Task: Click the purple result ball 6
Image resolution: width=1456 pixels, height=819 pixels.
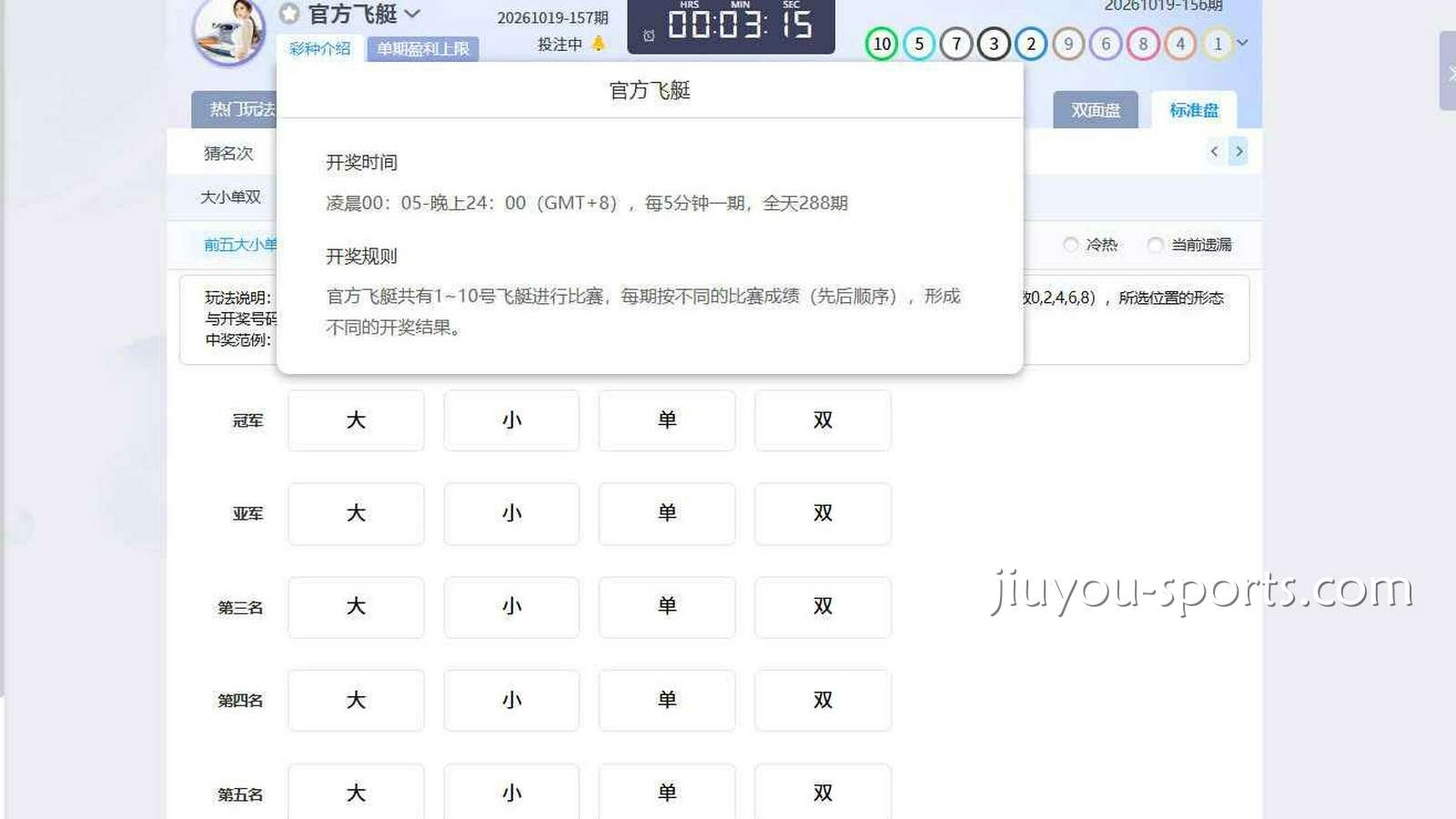Action: coord(1106,44)
